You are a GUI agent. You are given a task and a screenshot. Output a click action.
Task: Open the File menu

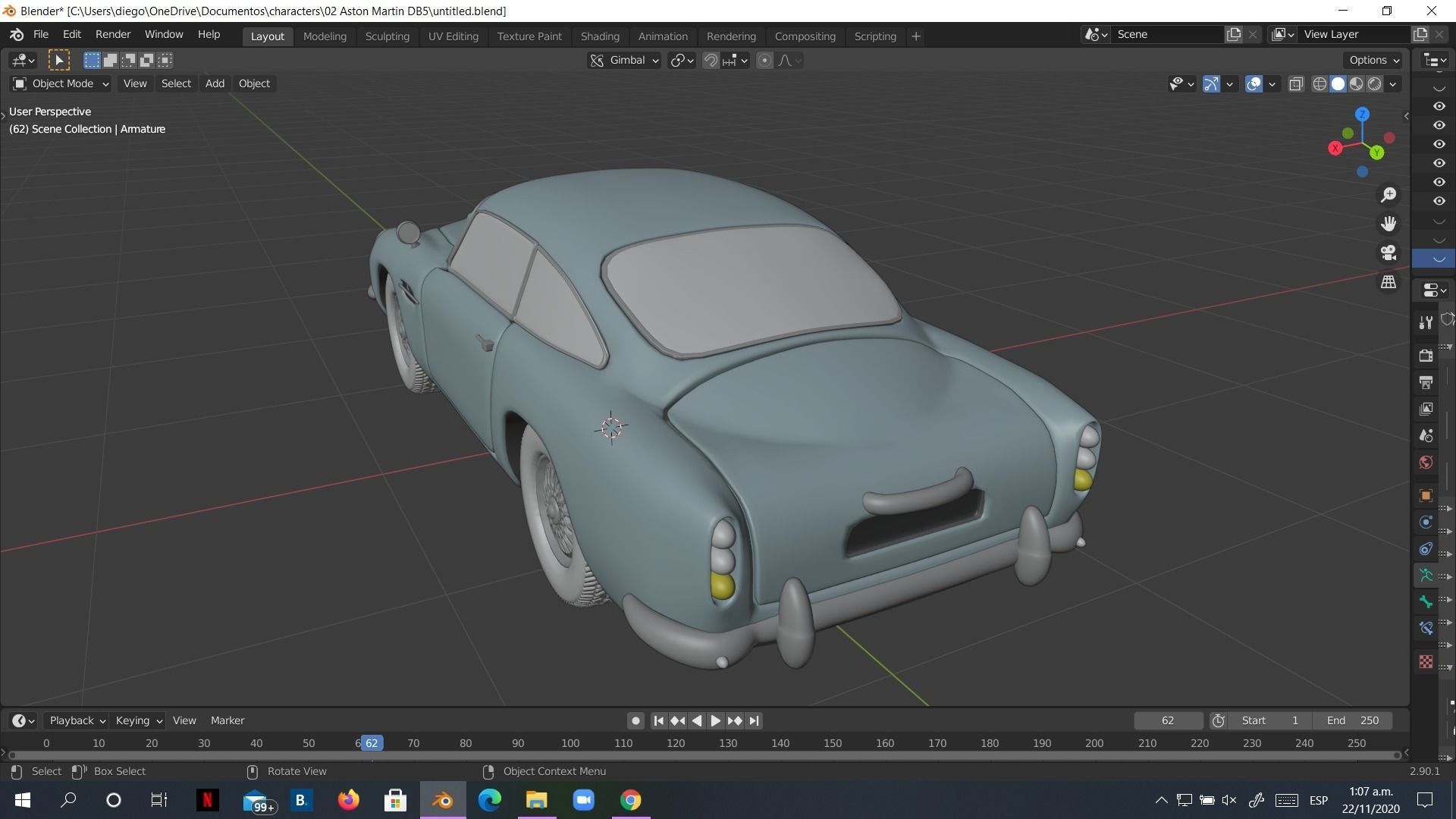[41, 35]
